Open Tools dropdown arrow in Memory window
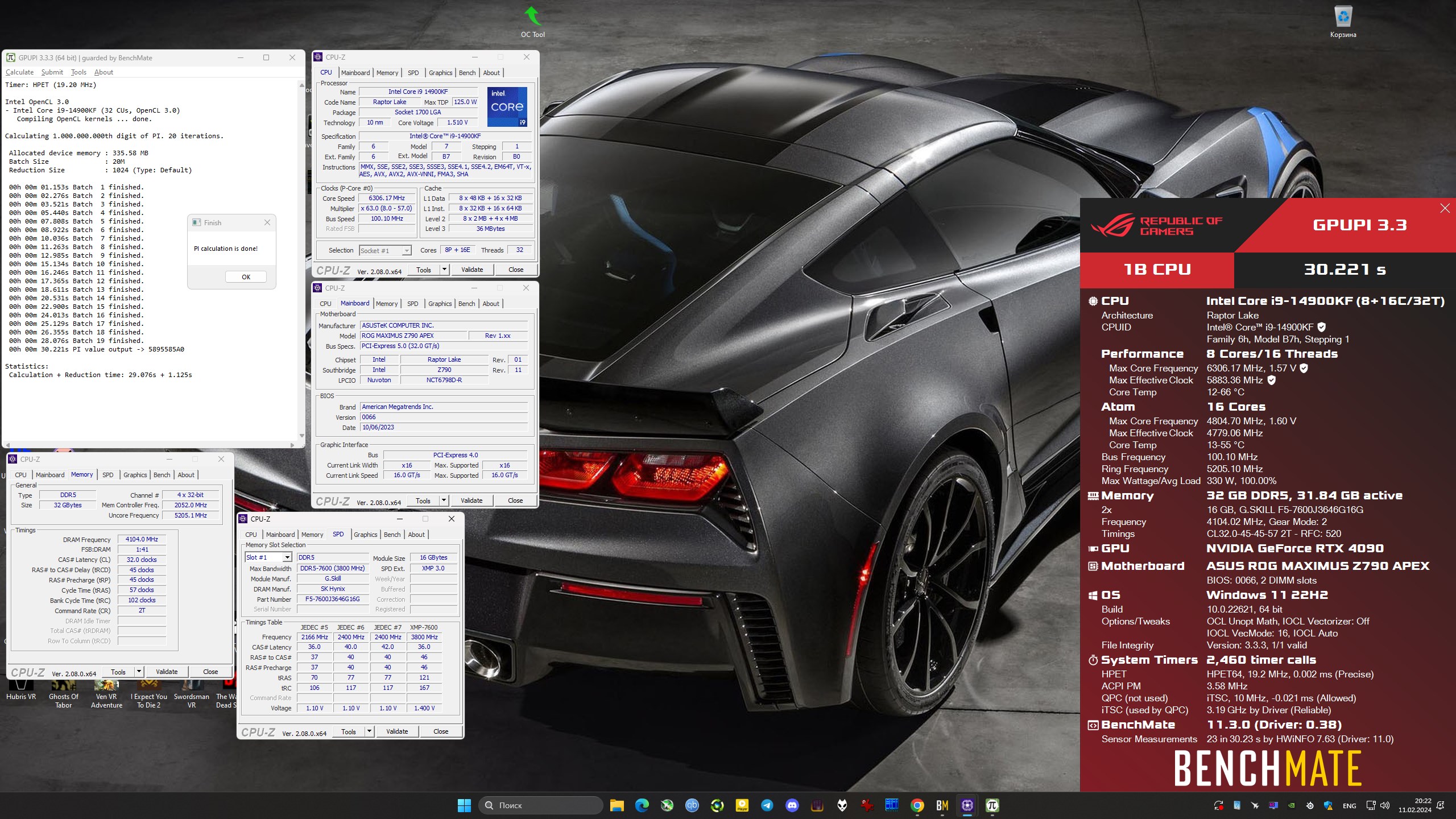The width and height of the screenshot is (1456, 819). click(139, 672)
